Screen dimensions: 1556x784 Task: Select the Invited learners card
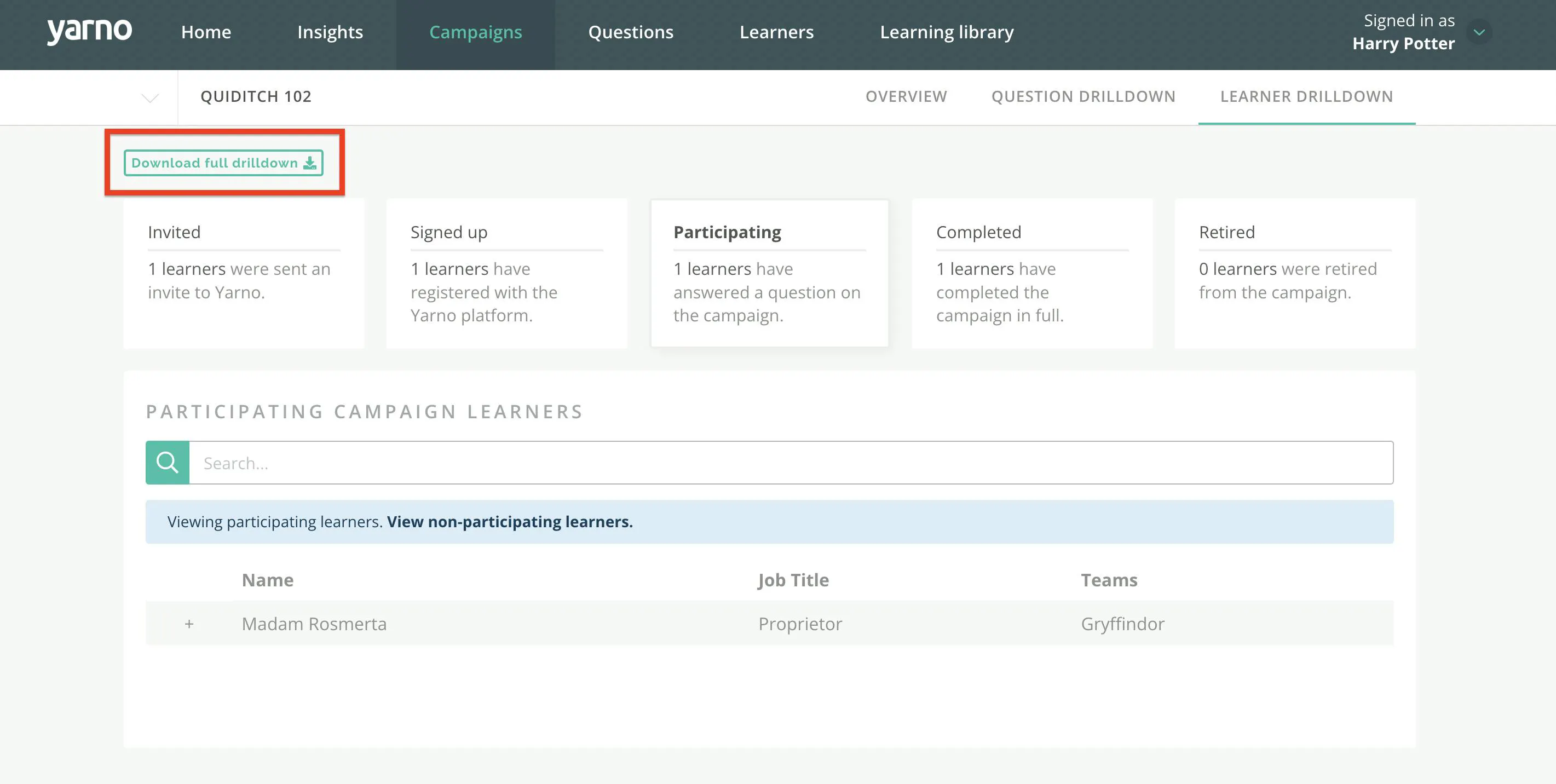[244, 274]
